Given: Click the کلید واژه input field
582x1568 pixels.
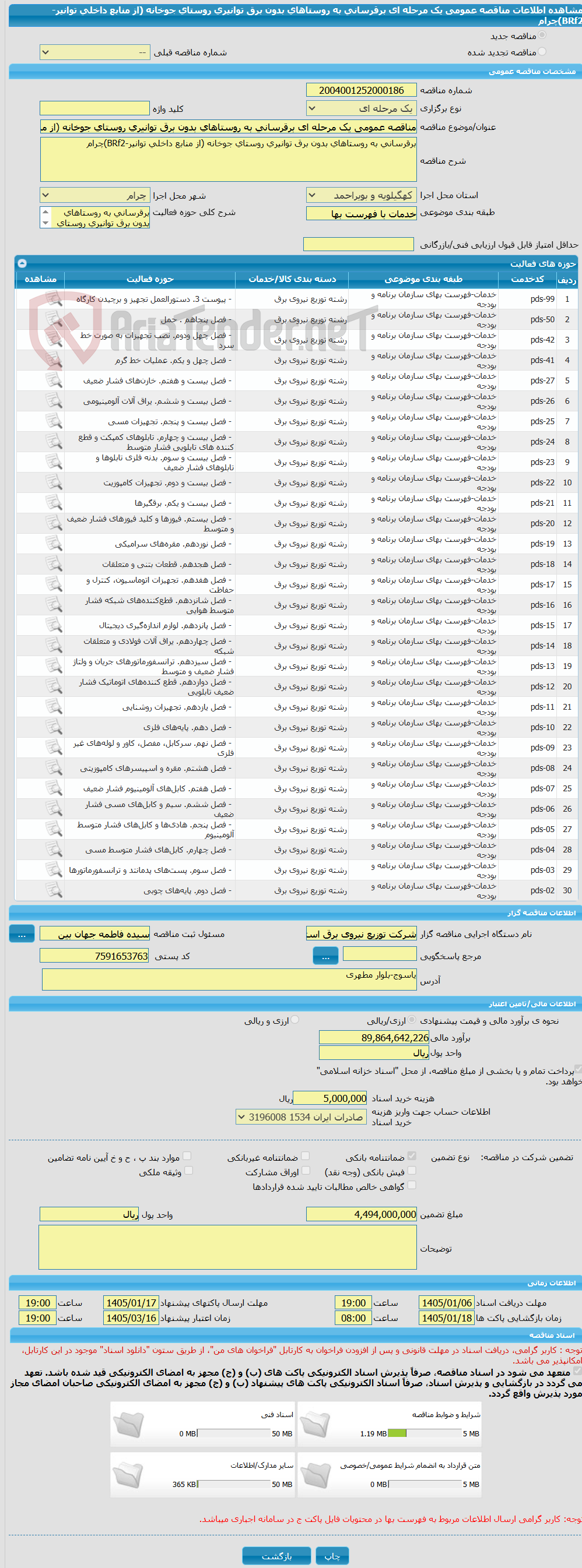Looking at the screenshot, I should point(94,108).
